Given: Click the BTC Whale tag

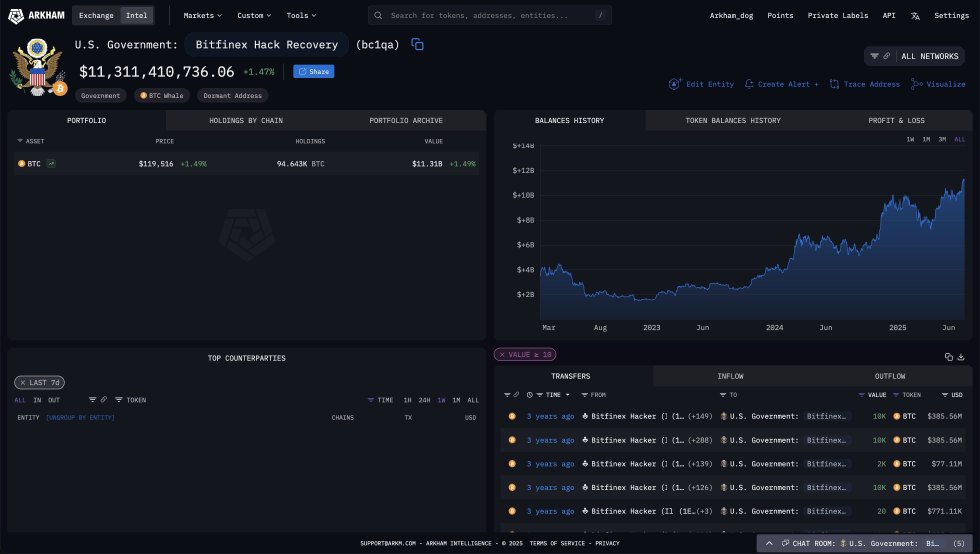Looking at the screenshot, I should pyautogui.click(x=161, y=96).
